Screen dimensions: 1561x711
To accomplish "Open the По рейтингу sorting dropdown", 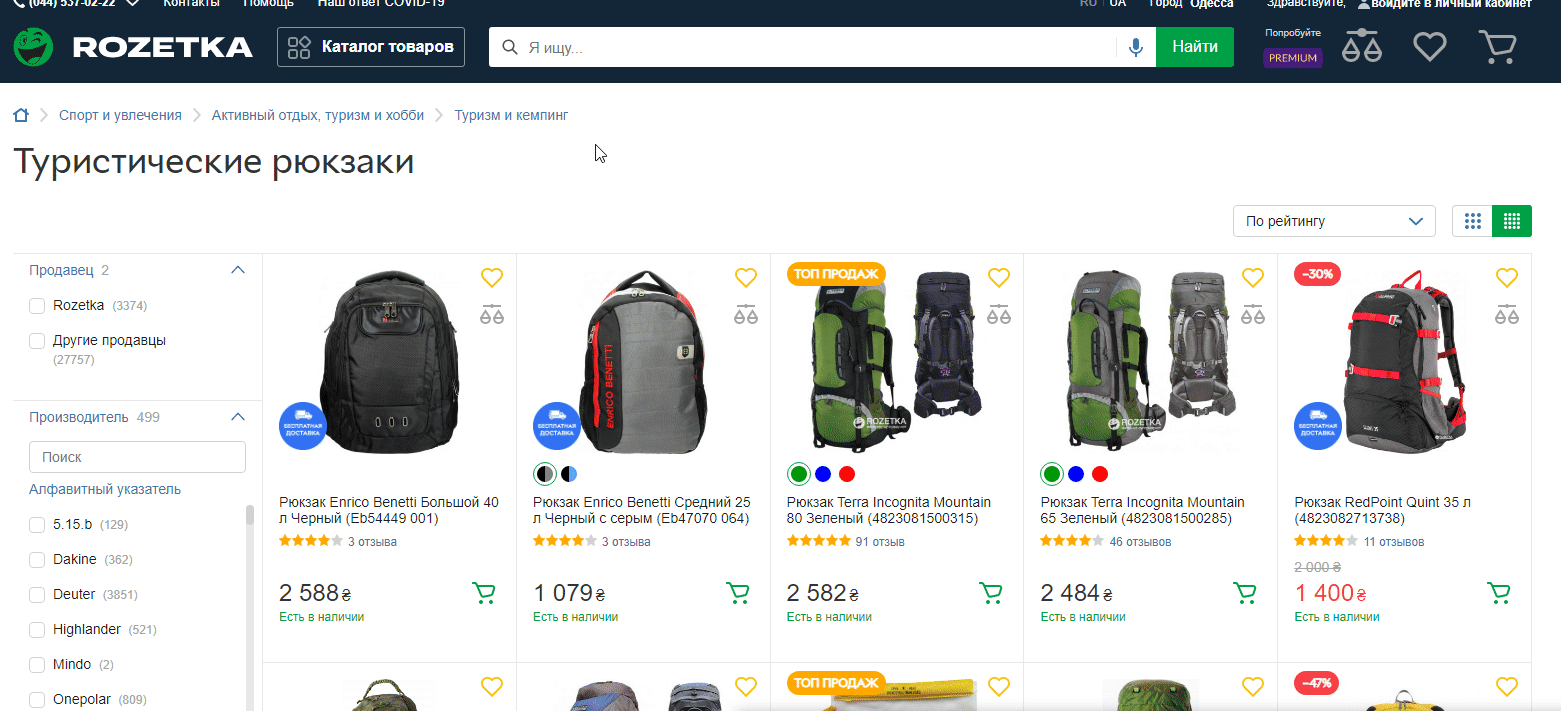I will [x=1334, y=221].
